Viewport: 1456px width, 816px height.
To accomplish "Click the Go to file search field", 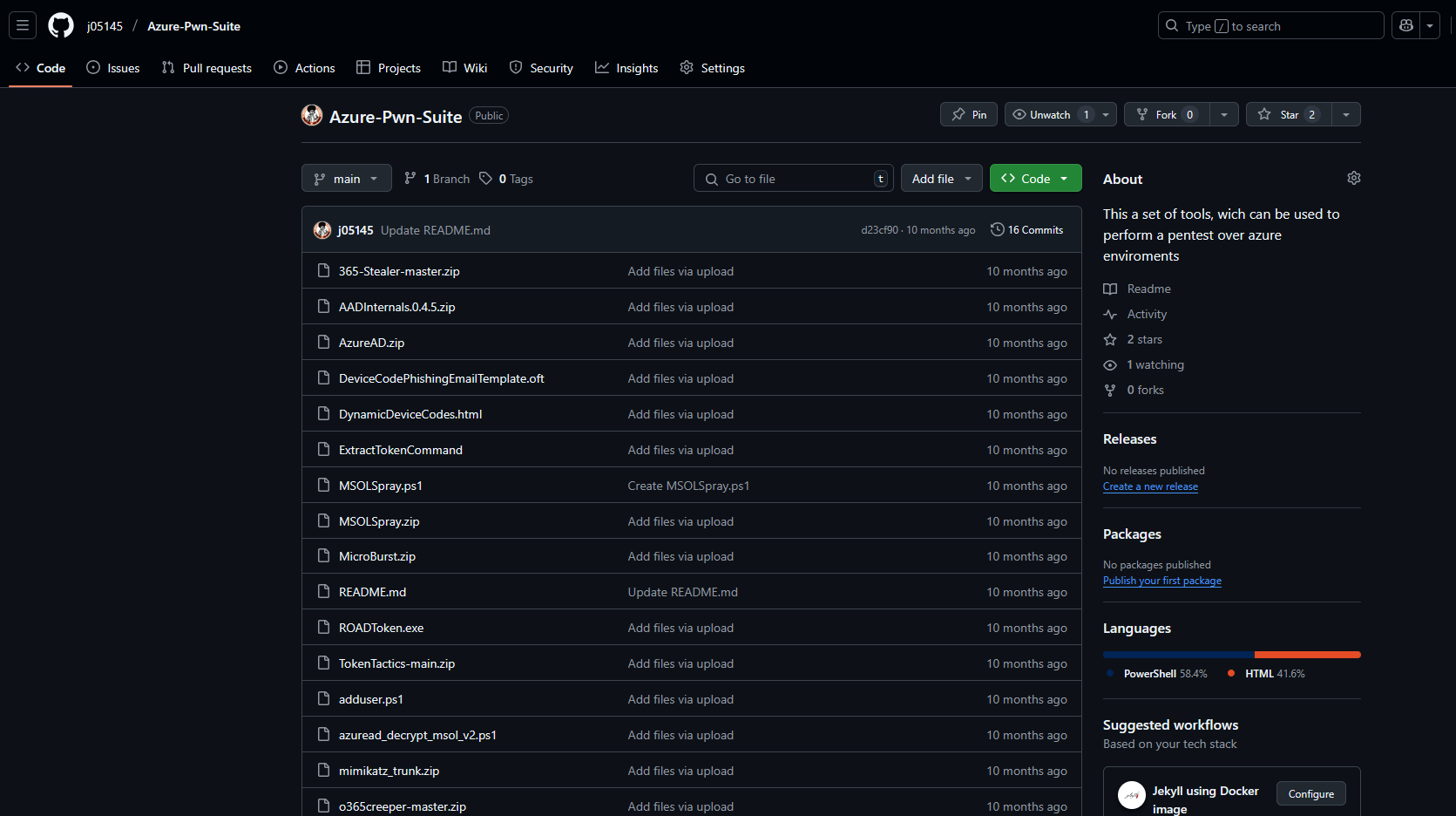I will (x=794, y=178).
